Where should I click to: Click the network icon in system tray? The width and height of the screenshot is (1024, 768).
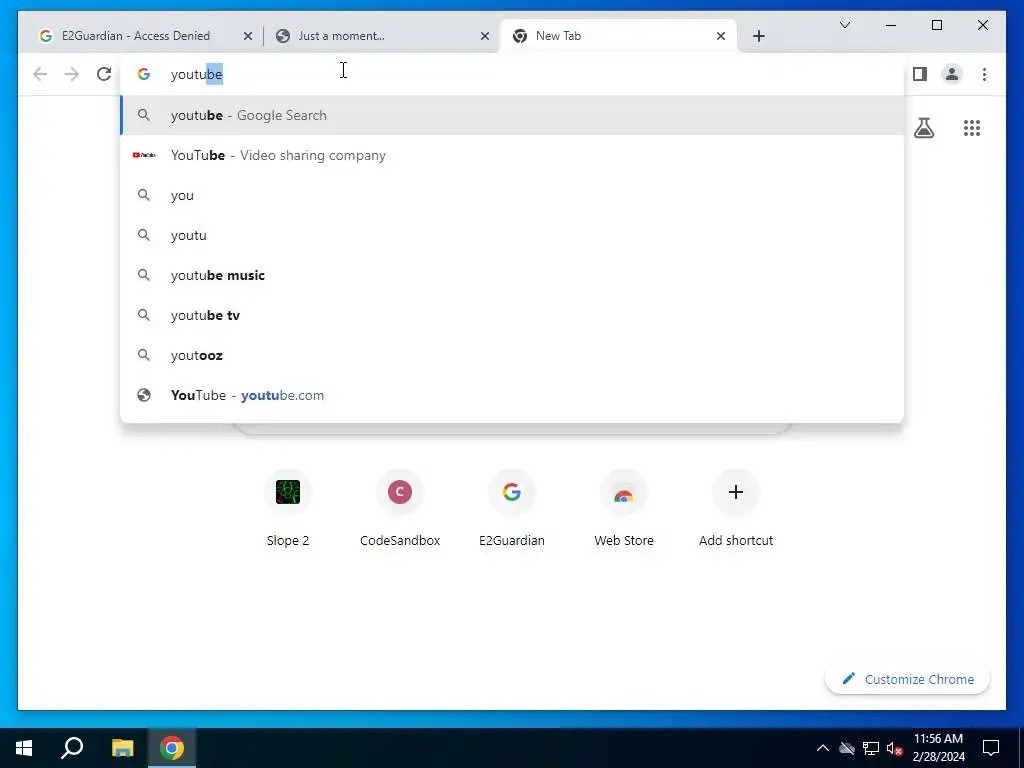click(871, 748)
